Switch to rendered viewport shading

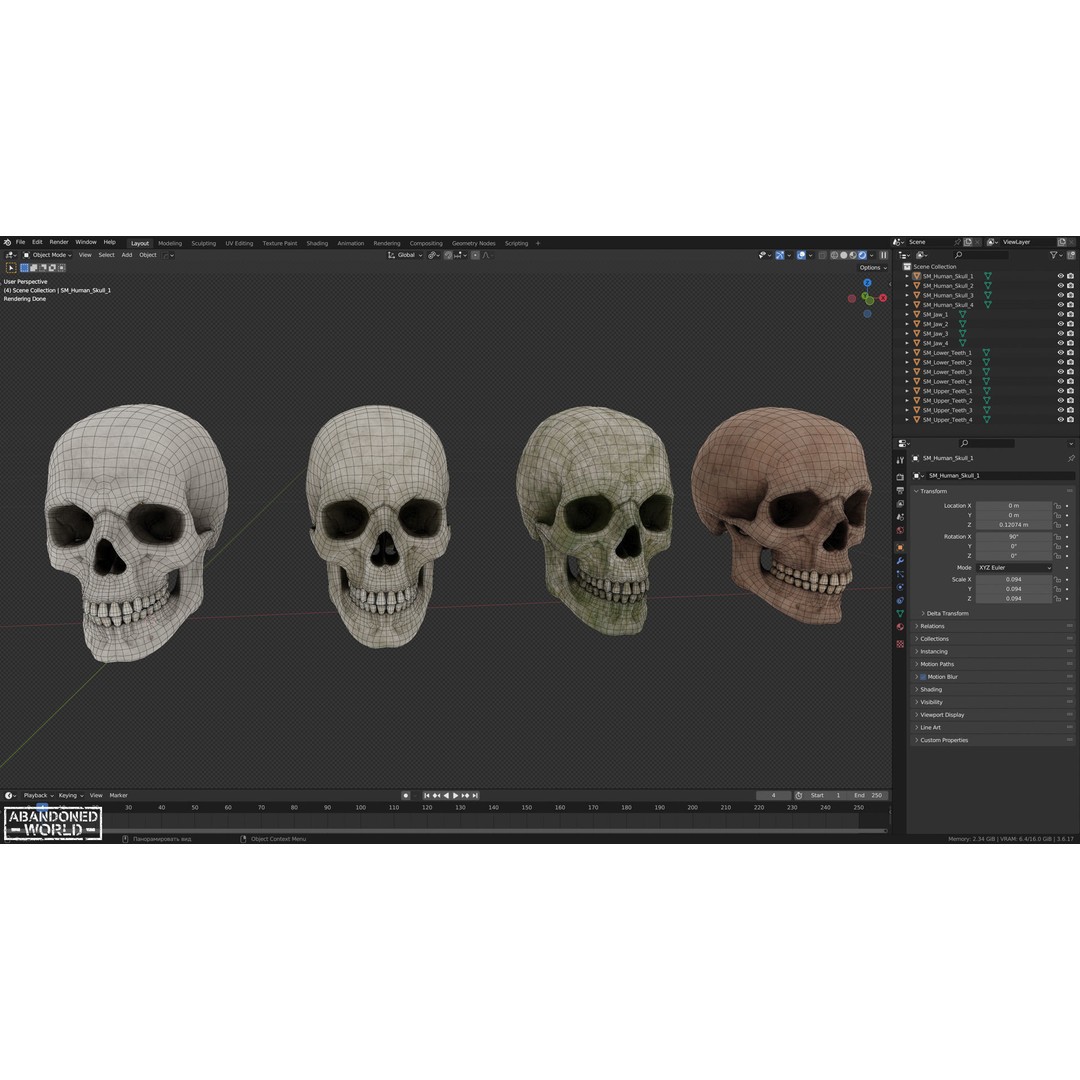point(862,256)
